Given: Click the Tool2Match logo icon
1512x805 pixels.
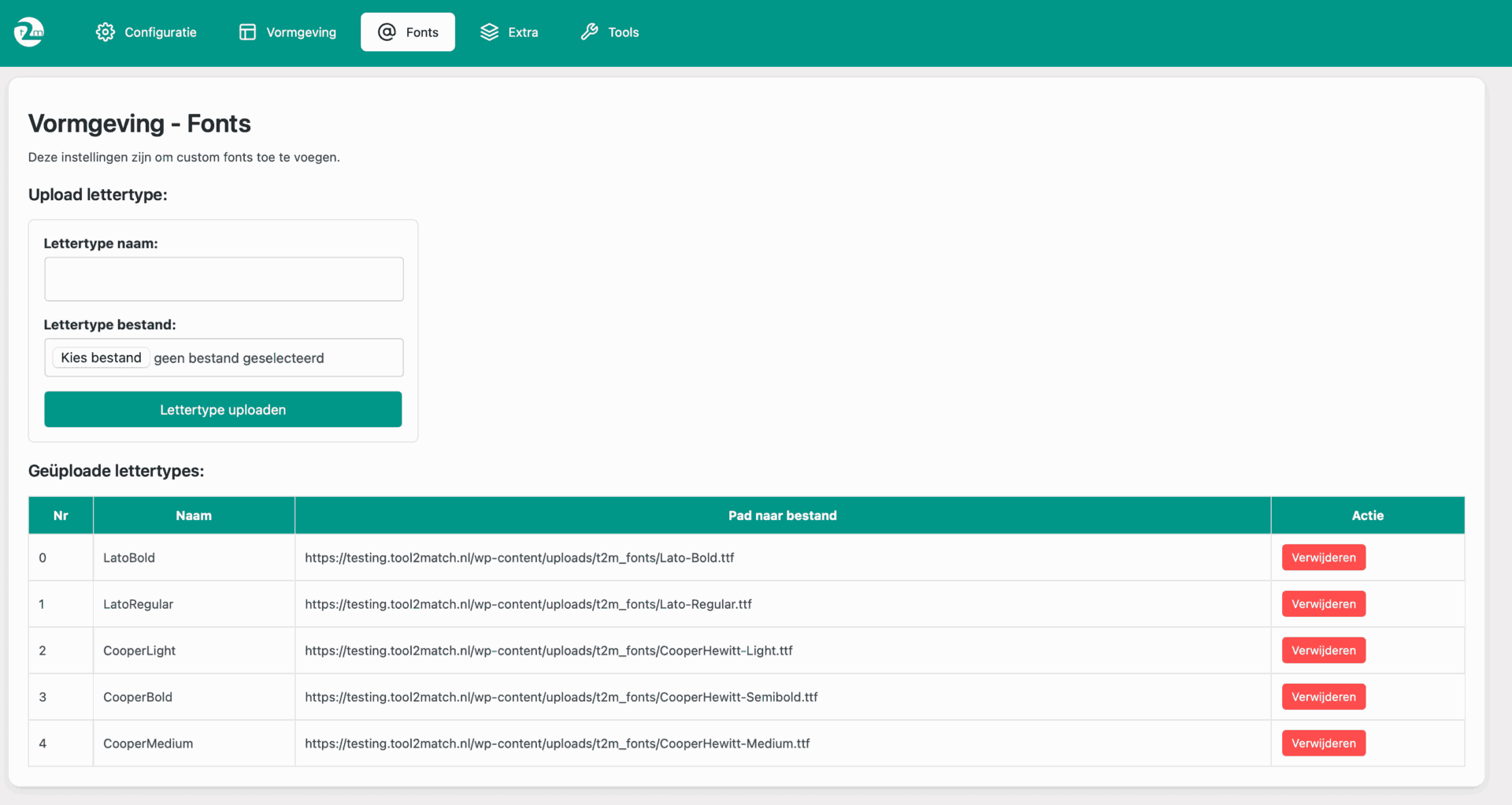Looking at the screenshot, I should click(29, 32).
